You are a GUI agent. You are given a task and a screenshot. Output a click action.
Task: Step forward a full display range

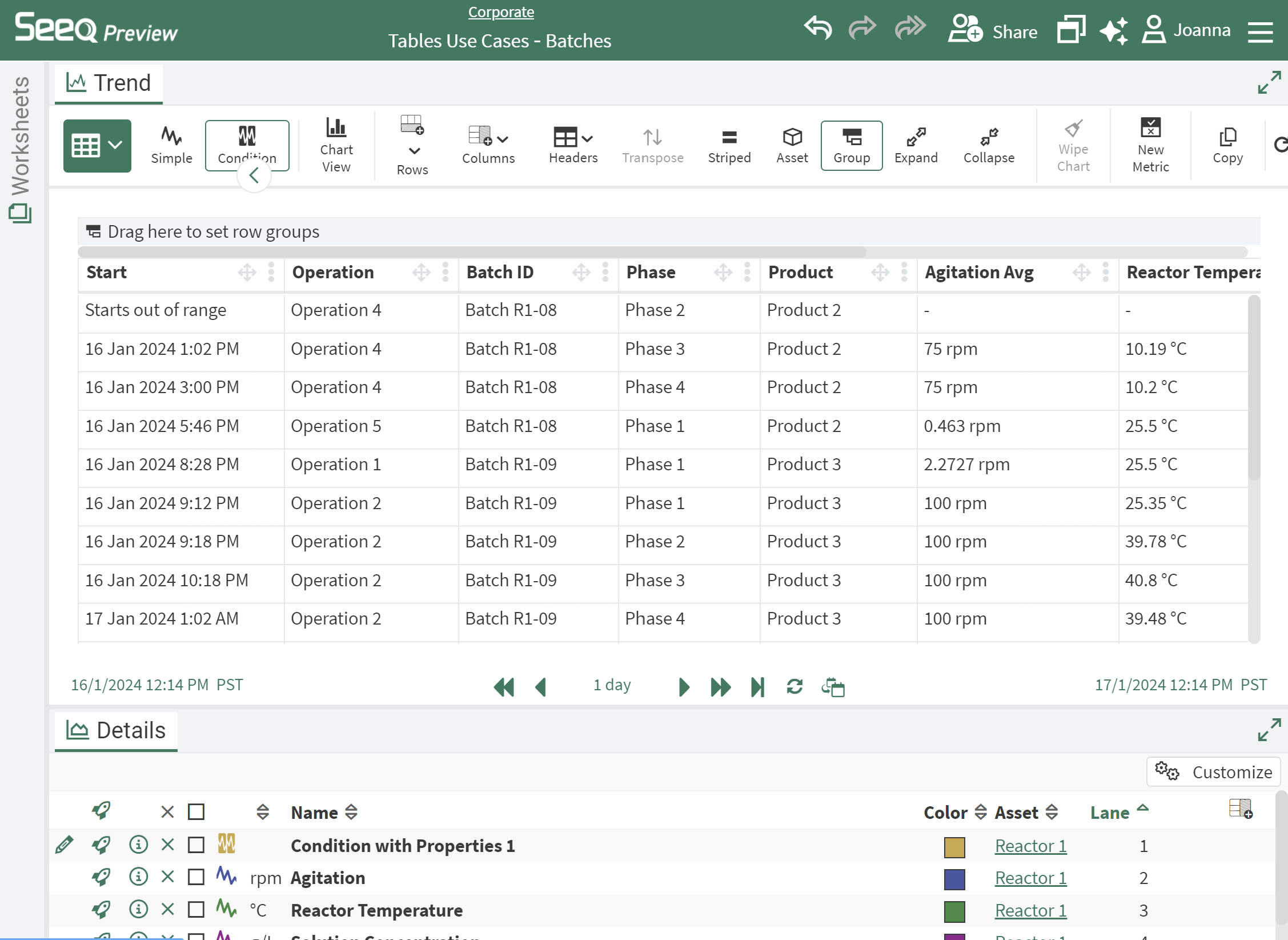(x=720, y=687)
